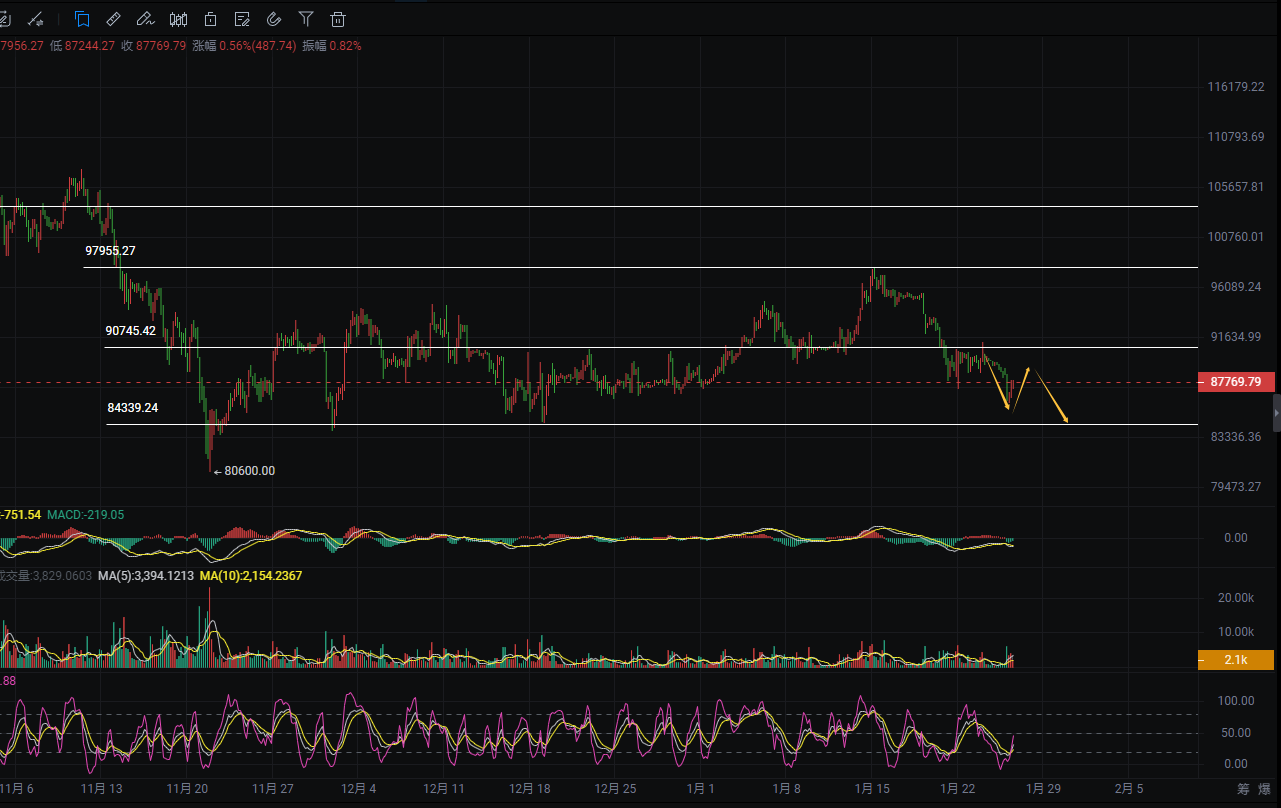Click the 爆 tab at bottom right
Image resolution: width=1281 pixels, height=808 pixels.
1265,789
